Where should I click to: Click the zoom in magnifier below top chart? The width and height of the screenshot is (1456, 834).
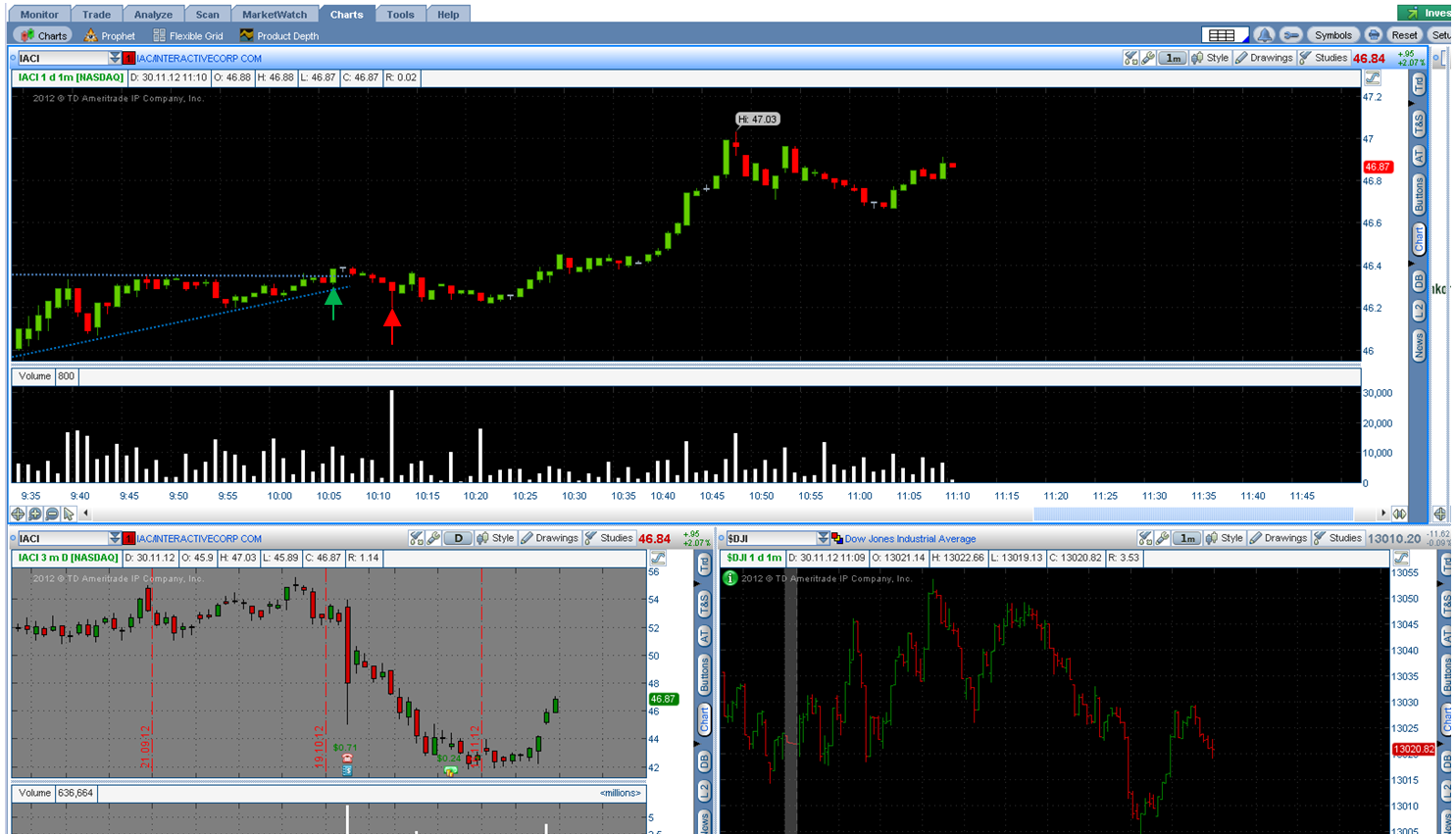35,514
